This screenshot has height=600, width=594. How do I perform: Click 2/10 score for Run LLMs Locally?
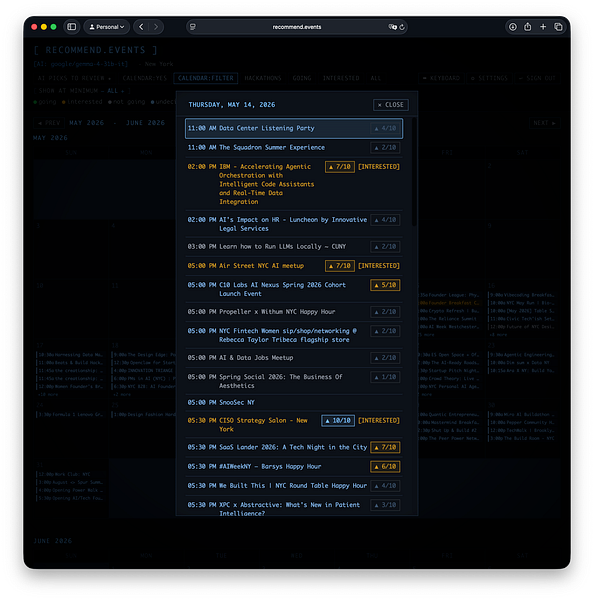coord(385,247)
